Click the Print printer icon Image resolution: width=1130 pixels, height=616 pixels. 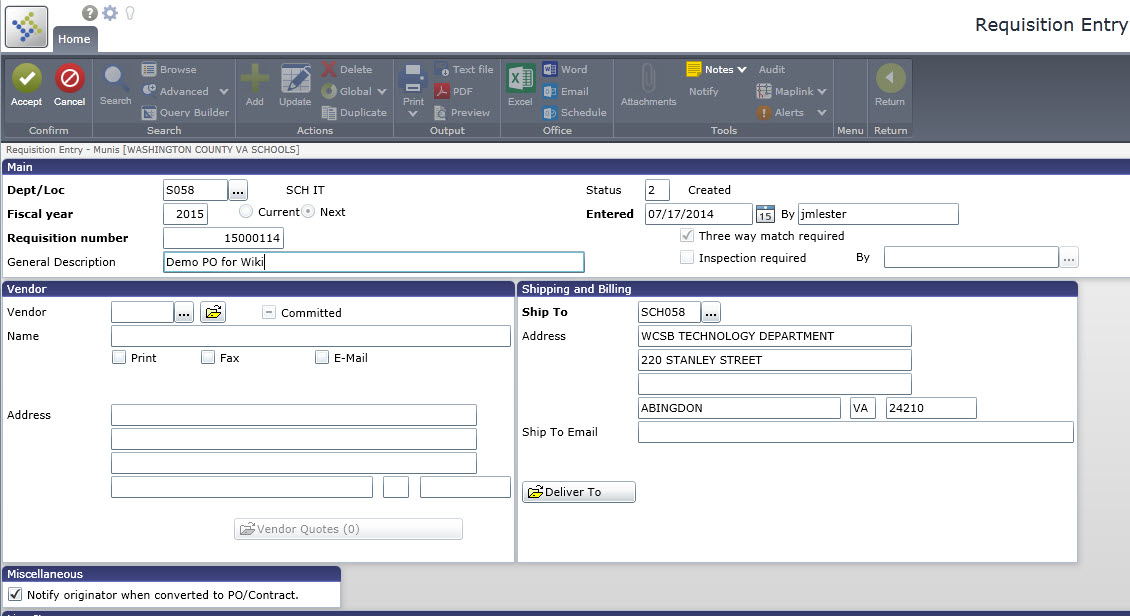pos(413,78)
